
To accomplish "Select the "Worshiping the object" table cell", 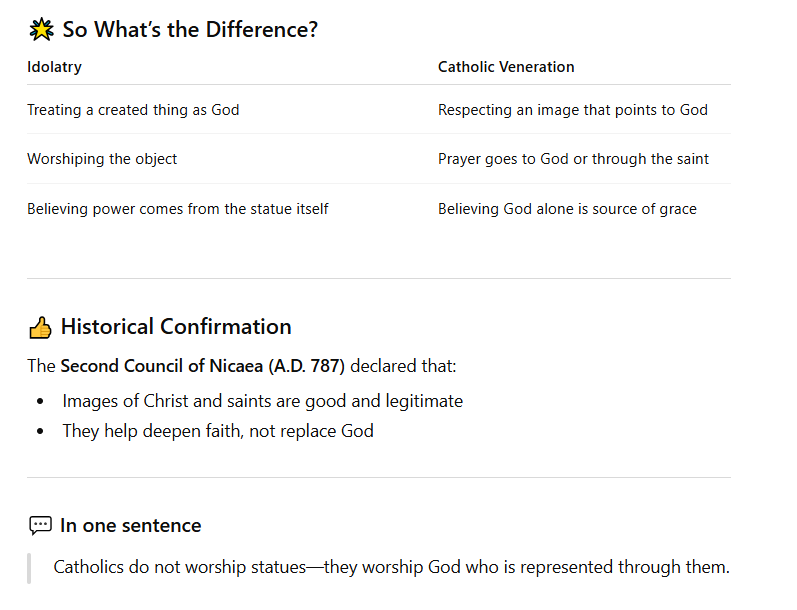I will pos(102,159).
